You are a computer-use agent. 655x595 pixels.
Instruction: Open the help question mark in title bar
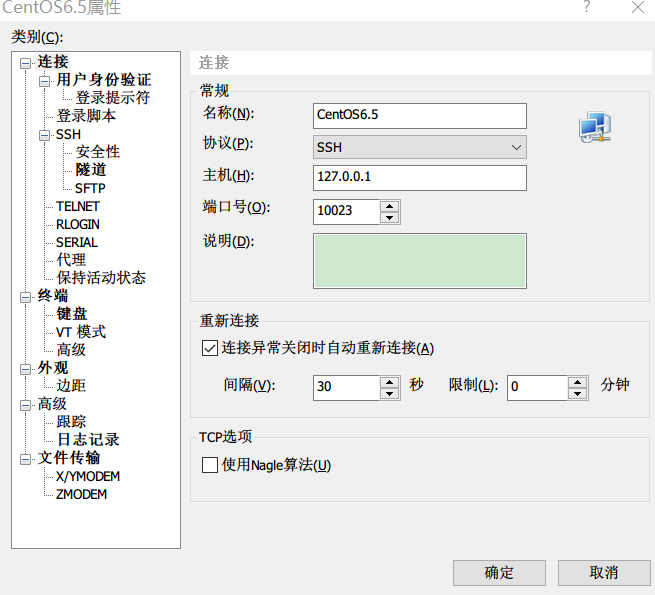tap(587, 7)
